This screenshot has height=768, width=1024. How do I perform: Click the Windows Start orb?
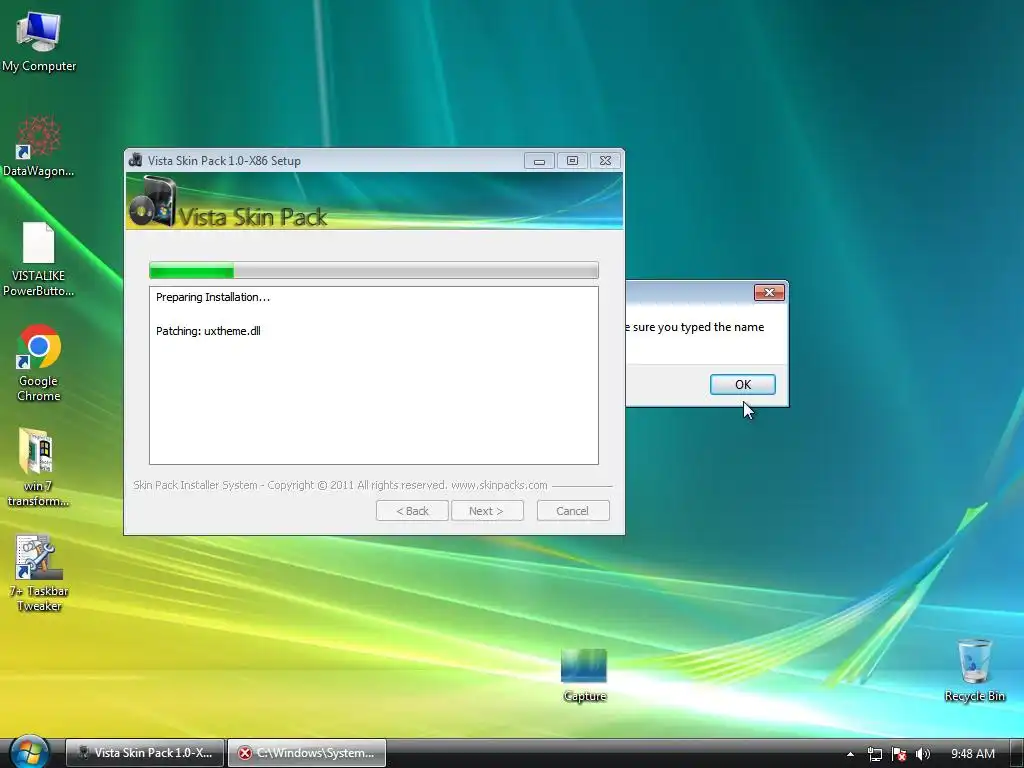point(29,752)
